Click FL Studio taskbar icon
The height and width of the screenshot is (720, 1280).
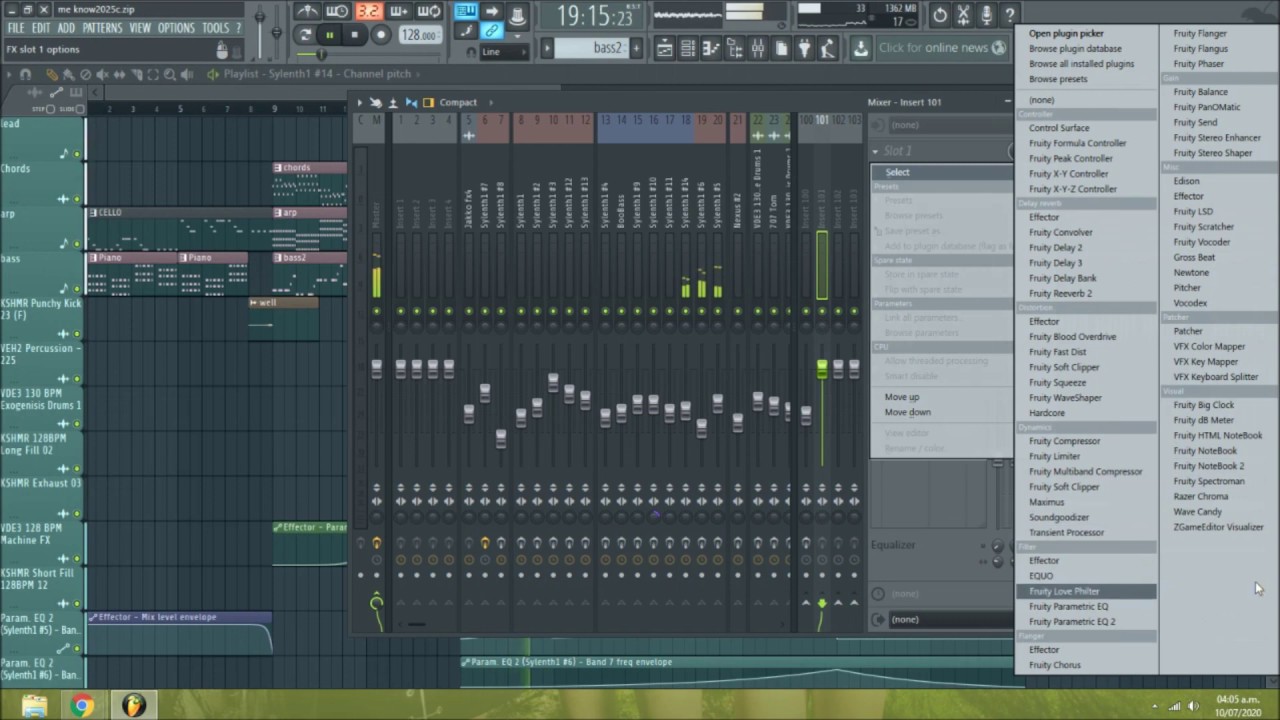tap(133, 706)
